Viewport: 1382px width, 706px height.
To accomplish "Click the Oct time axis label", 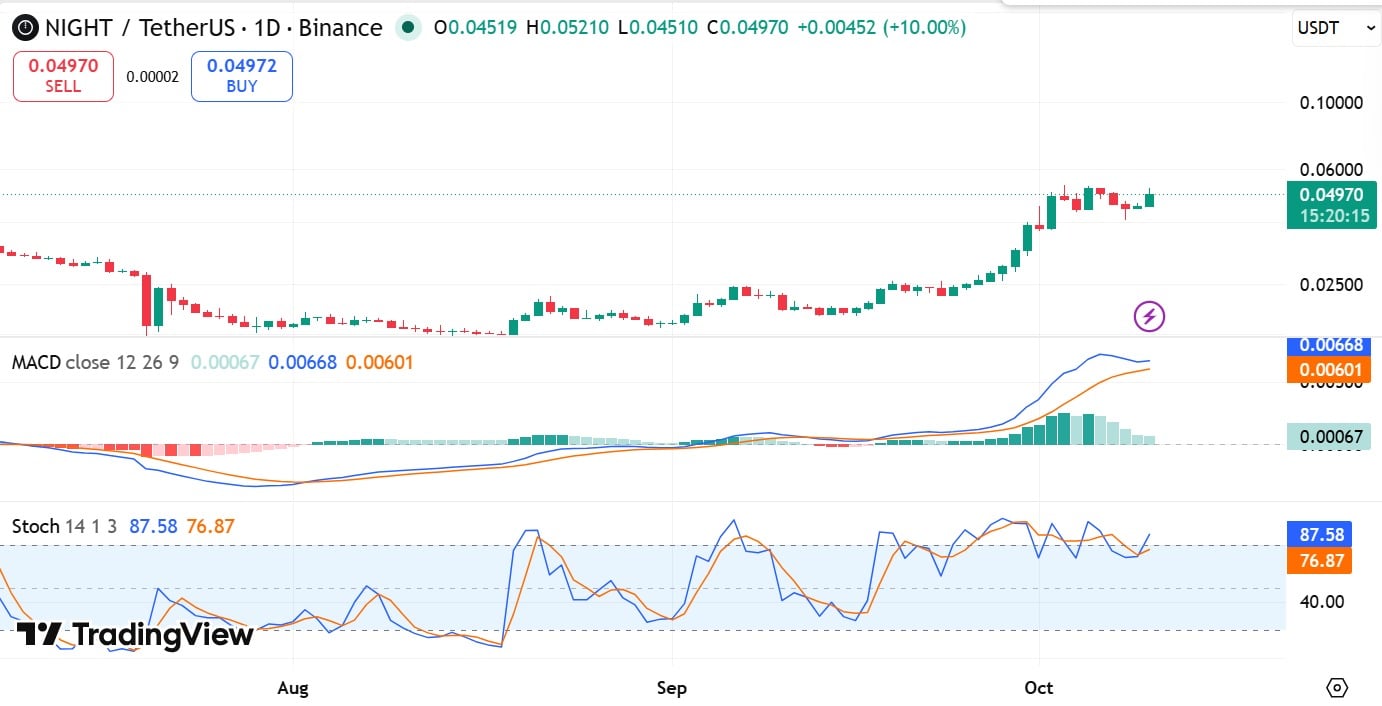I will [1040, 688].
